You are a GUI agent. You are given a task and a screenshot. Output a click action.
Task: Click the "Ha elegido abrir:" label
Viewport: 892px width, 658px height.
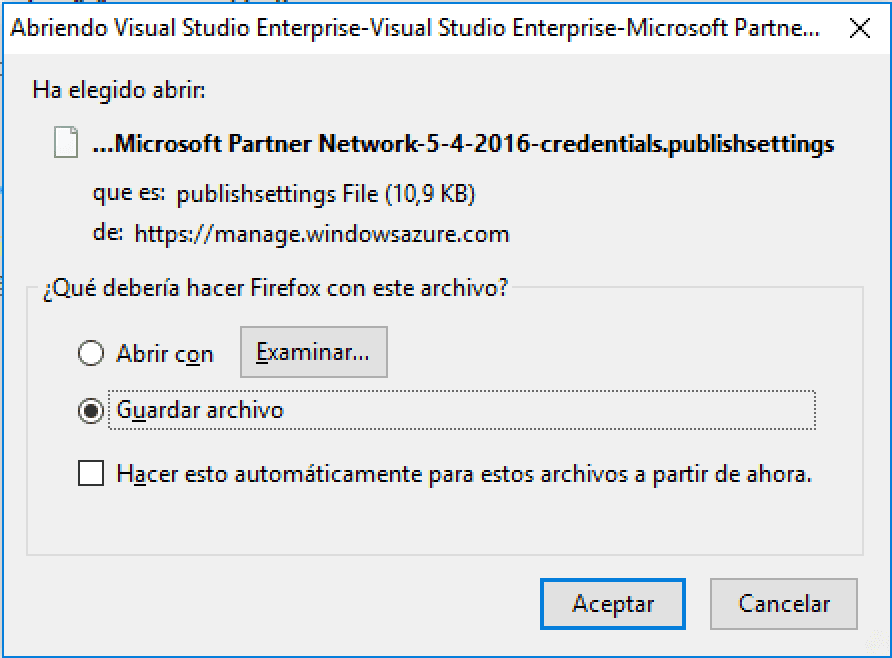pos(119,90)
